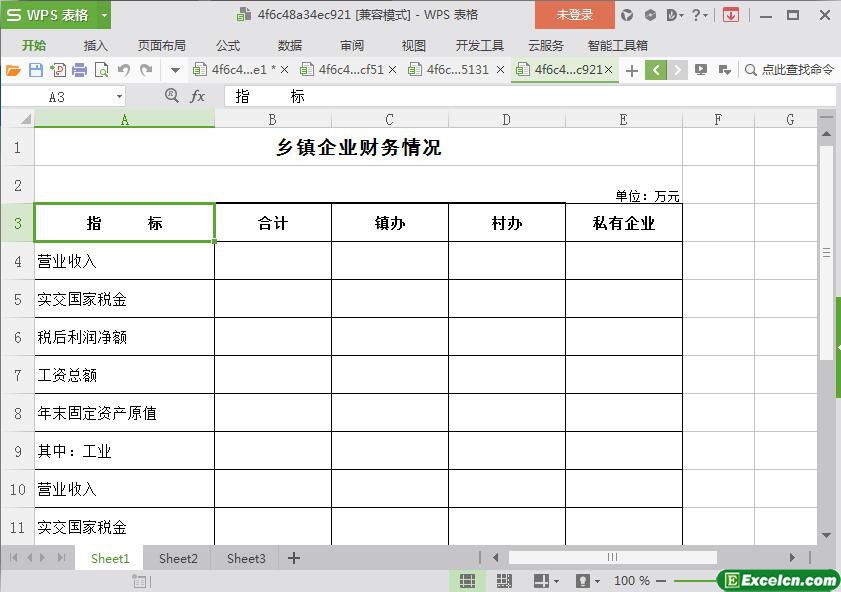Open the 云服务 ribbon tab

545,46
